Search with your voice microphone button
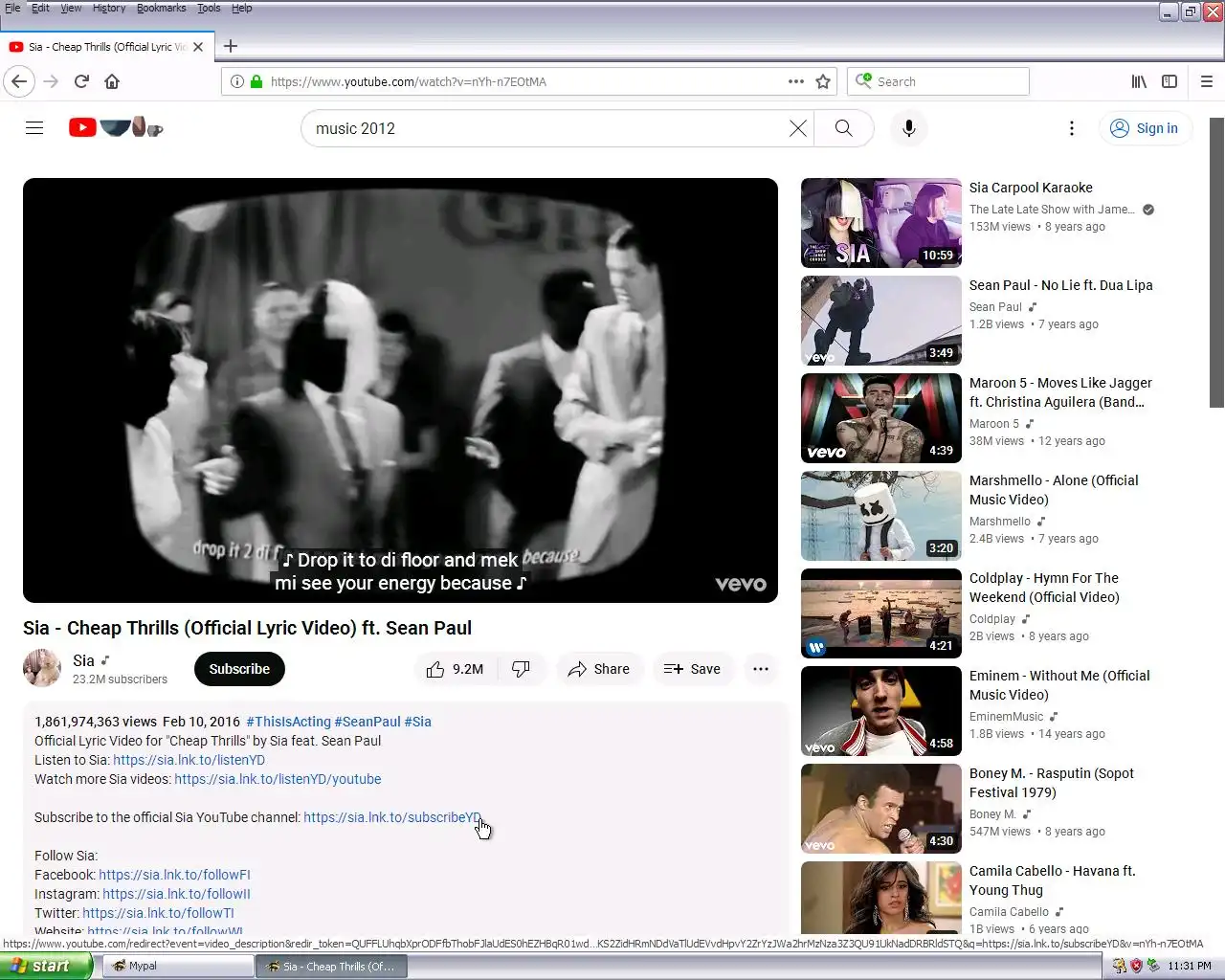Image resolution: width=1225 pixels, height=980 pixels. click(908, 128)
